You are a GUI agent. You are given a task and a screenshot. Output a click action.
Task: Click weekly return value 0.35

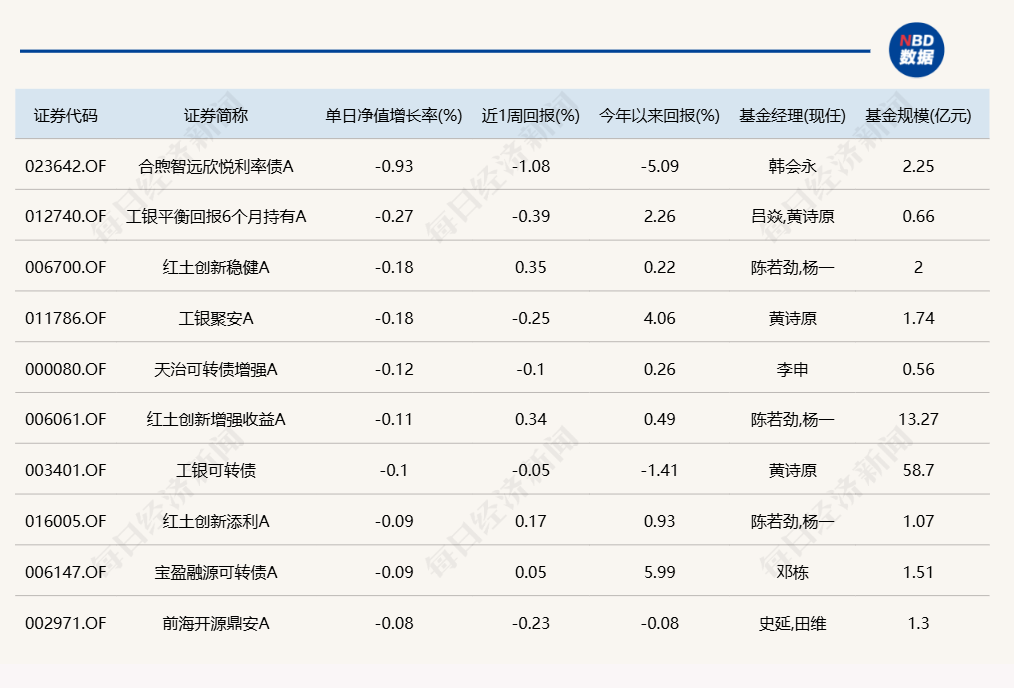[531, 267]
